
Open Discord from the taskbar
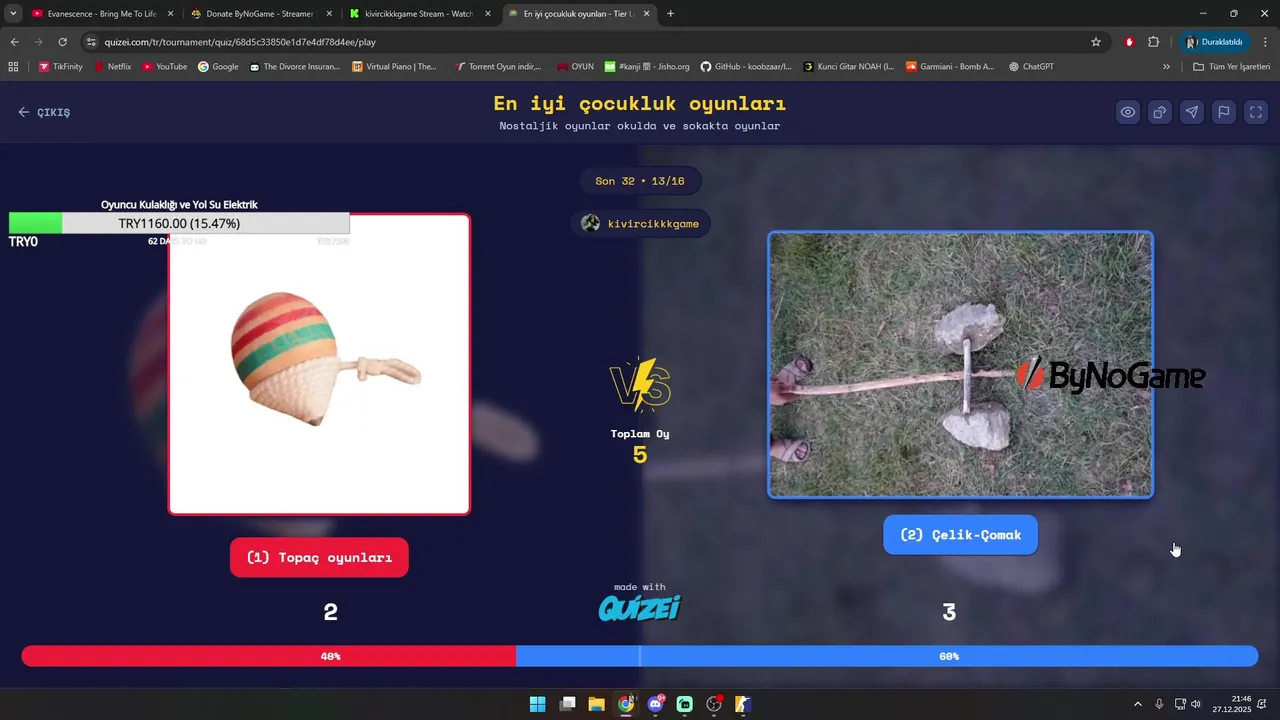655,704
